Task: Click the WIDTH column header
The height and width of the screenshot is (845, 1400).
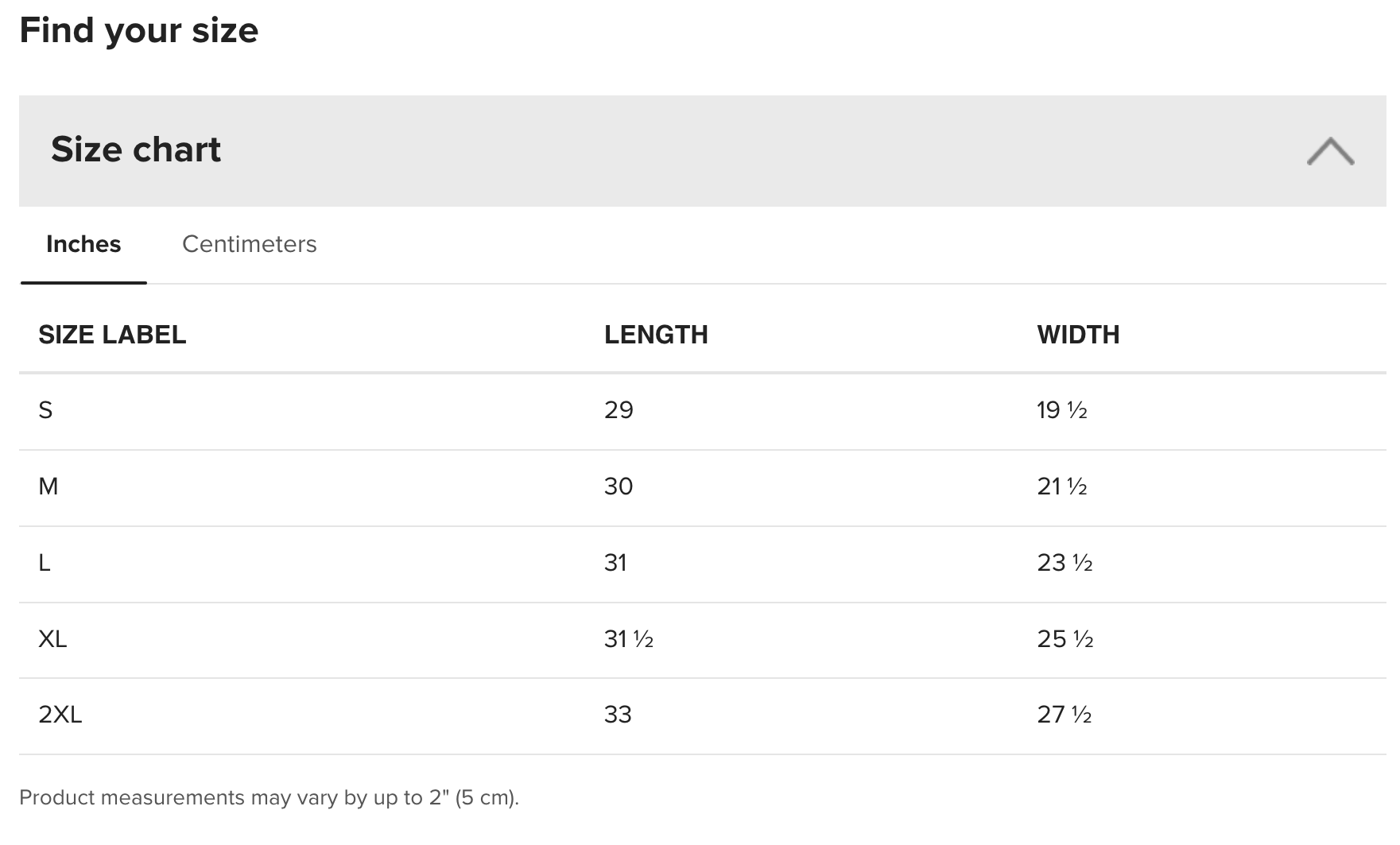Action: coord(1078,335)
